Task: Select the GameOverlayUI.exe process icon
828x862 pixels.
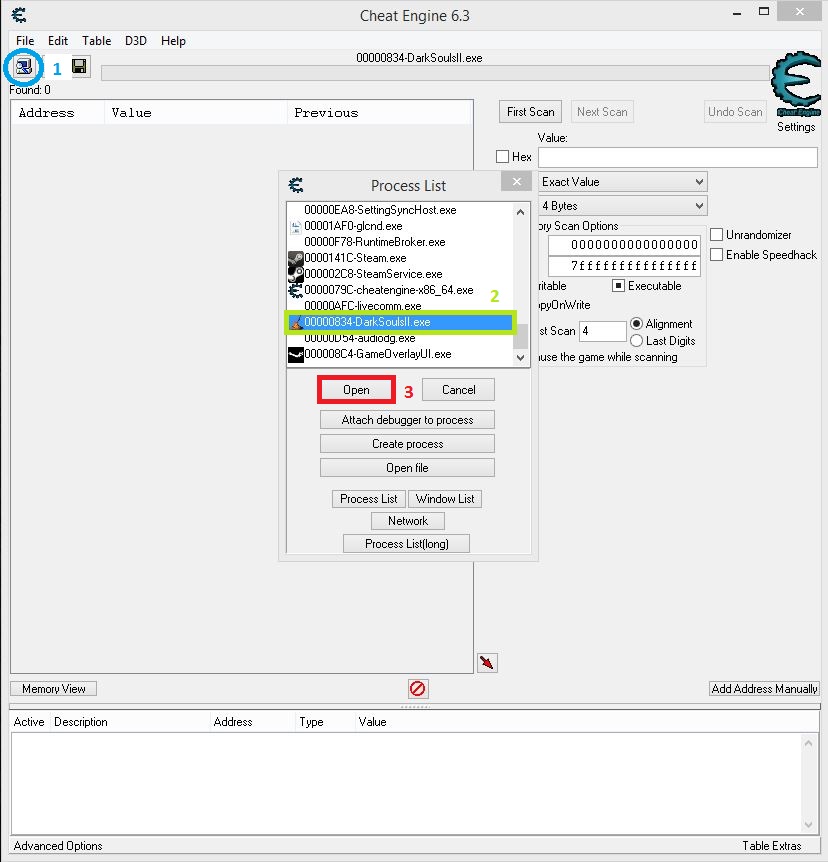Action: (x=296, y=354)
